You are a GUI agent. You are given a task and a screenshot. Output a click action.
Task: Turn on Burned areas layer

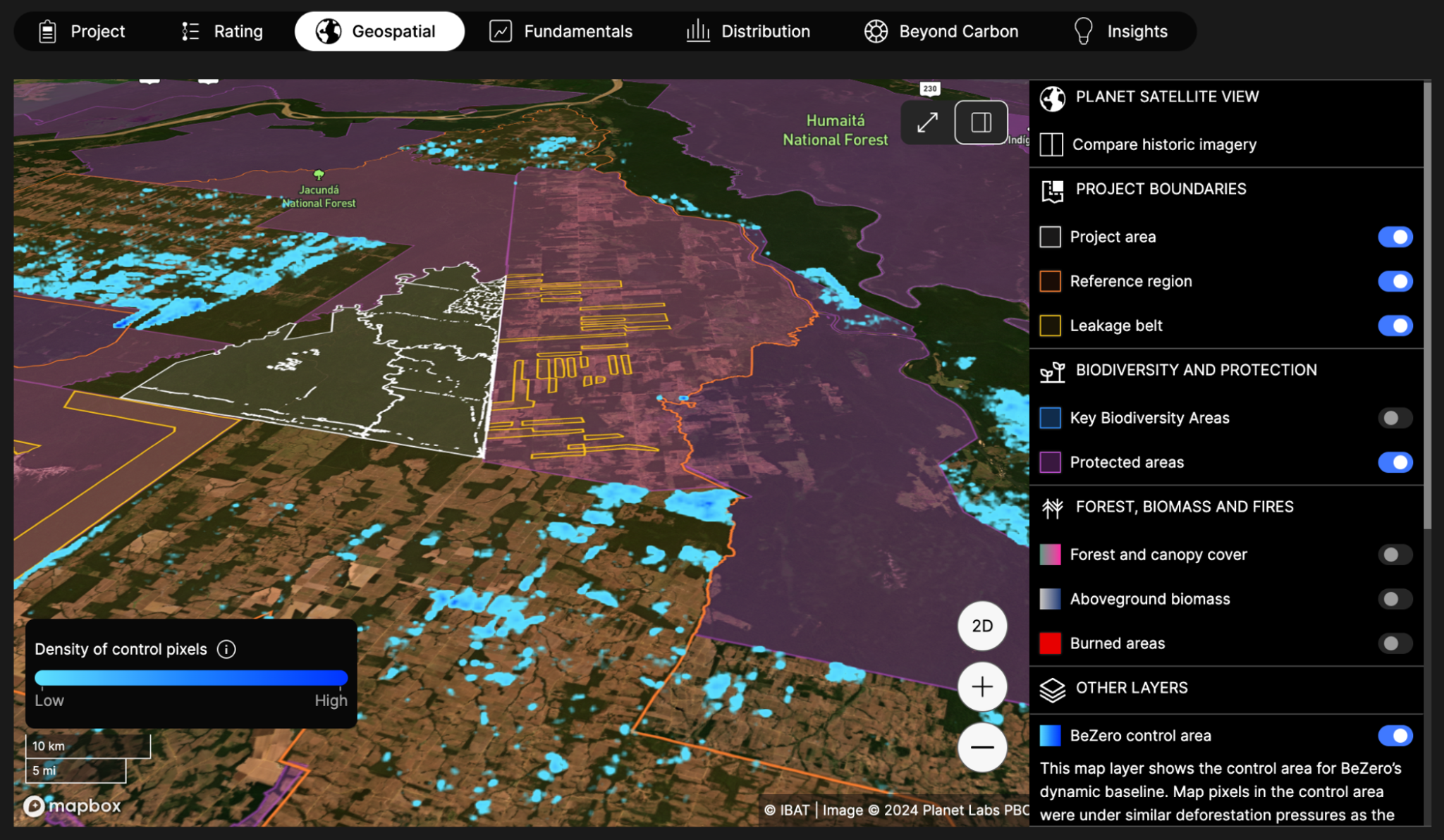[1395, 643]
